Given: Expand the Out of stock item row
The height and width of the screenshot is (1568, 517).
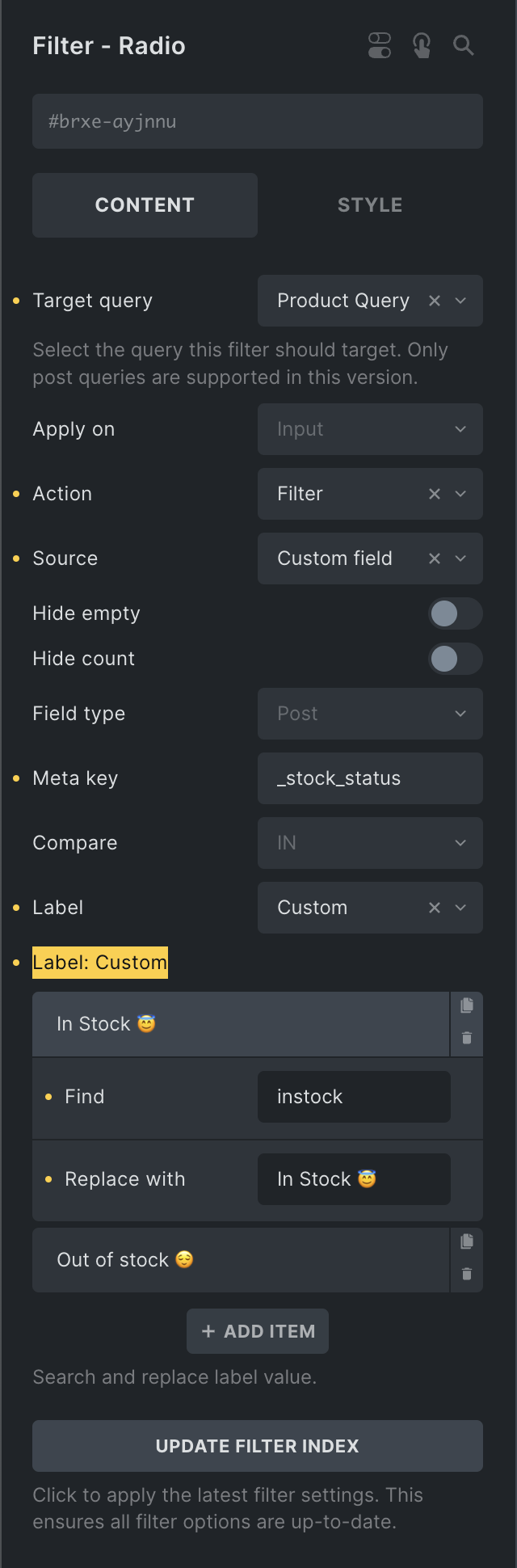Looking at the screenshot, I should (241, 1260).
